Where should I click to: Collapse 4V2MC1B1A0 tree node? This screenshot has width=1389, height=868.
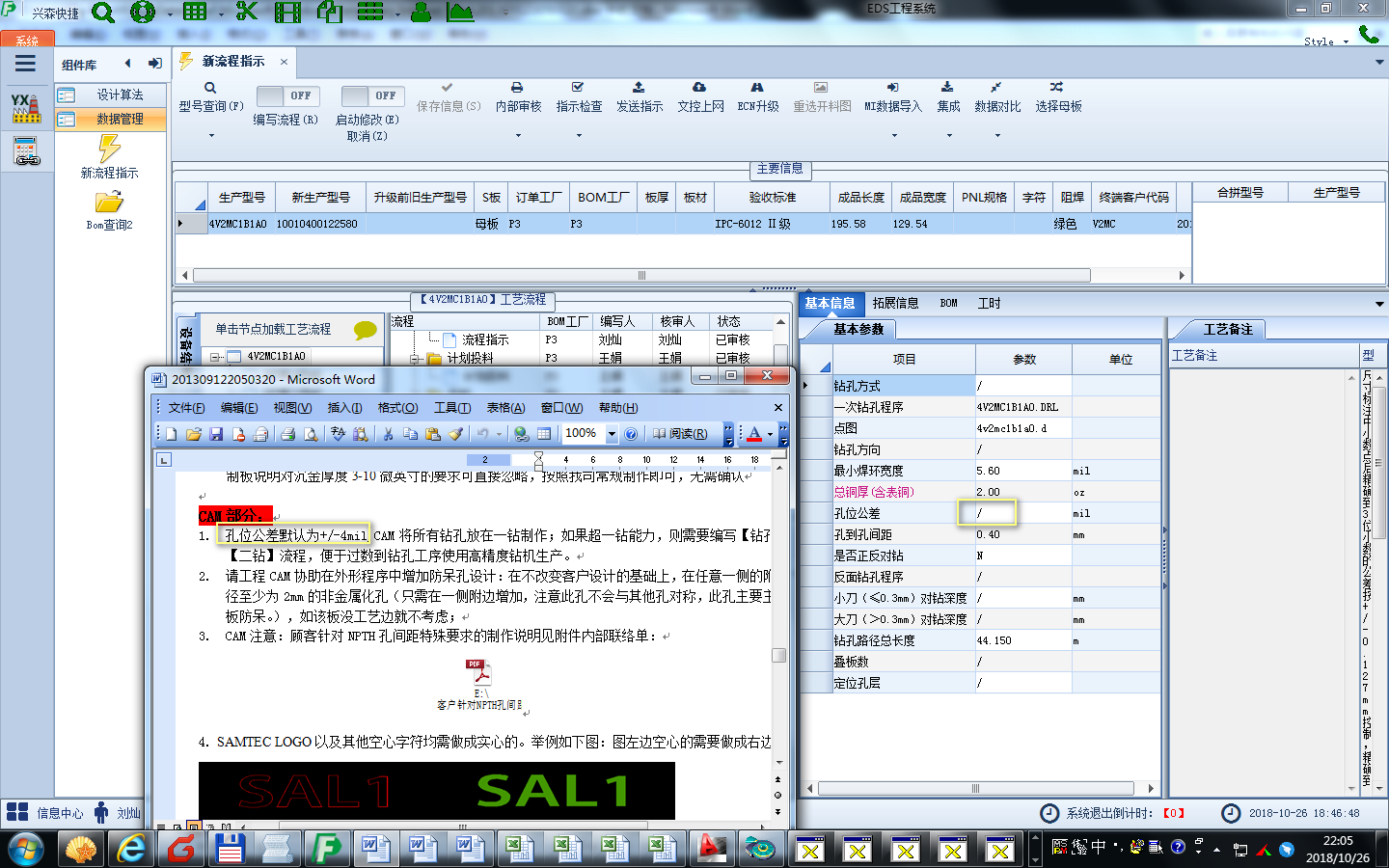pos(216,356)
